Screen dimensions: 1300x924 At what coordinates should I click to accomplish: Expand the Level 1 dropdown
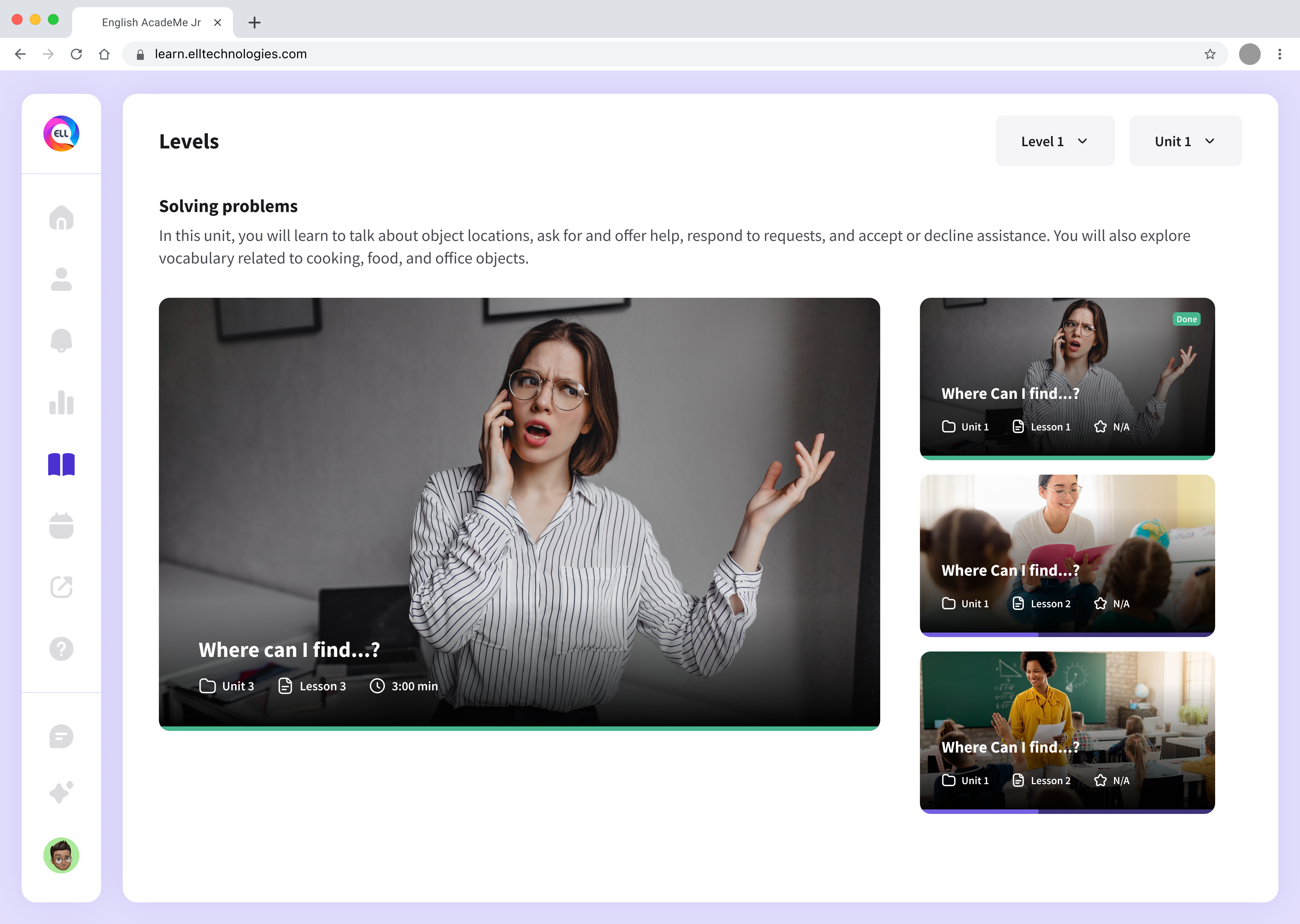(1054, 141)
